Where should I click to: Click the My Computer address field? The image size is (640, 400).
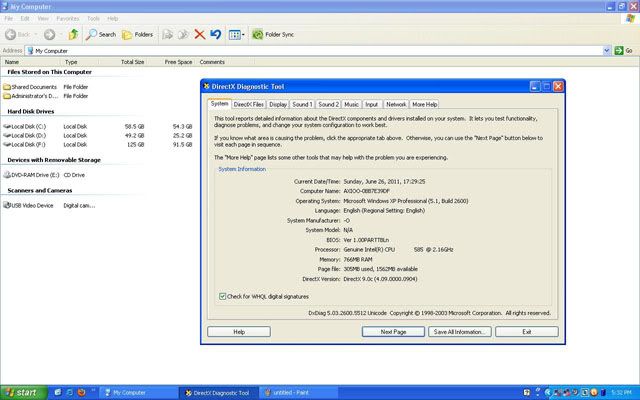(x=314, y=51)
